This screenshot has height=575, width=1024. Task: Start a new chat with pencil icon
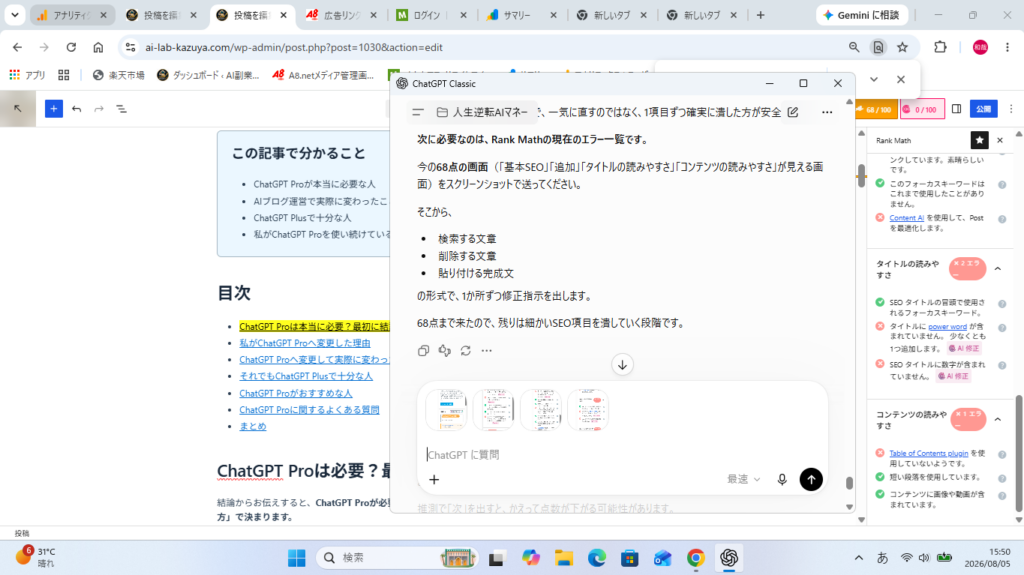(x=793, y=112)
